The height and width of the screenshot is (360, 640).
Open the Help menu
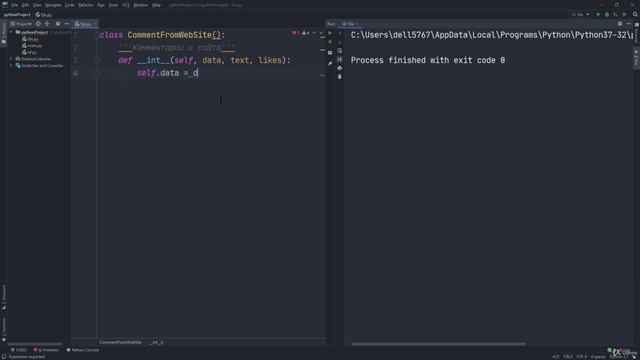[x=156, y=5]
